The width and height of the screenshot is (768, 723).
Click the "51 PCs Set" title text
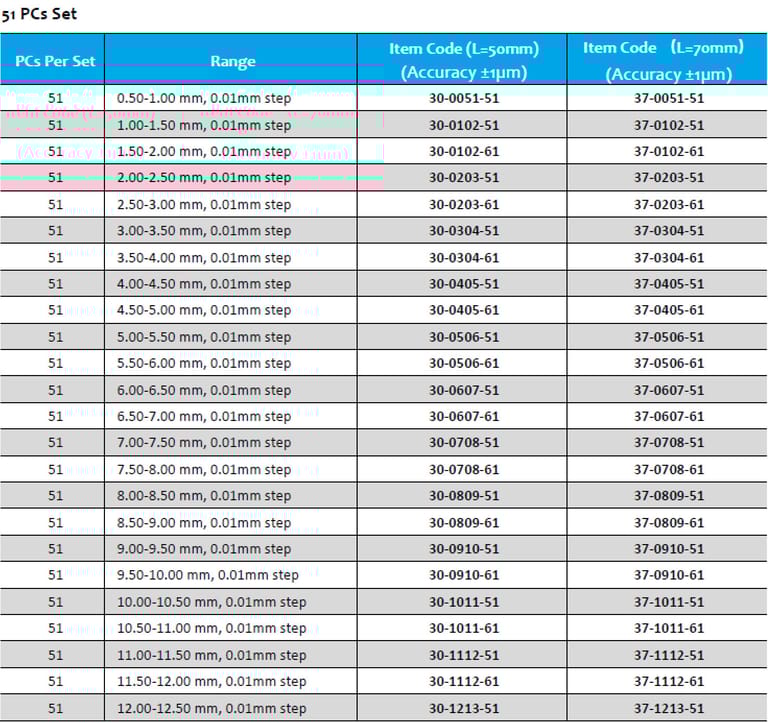[39, 14]
